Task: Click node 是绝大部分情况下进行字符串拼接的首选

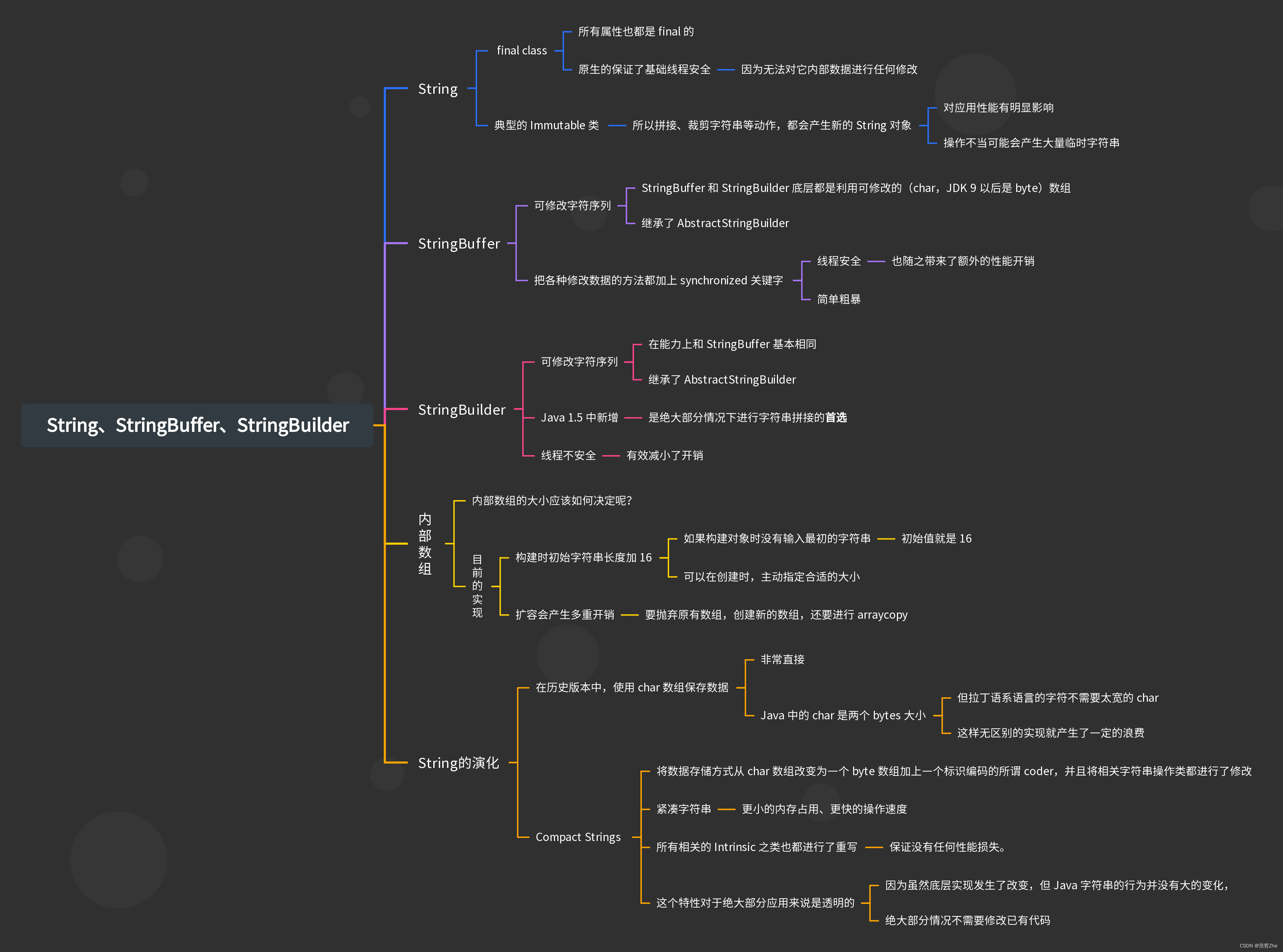Action: (x=747, y=417)
